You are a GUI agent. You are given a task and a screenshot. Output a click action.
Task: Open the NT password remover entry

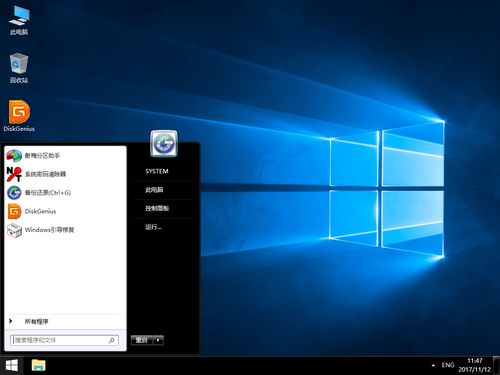pyautogui.click(x=65, y=174)
